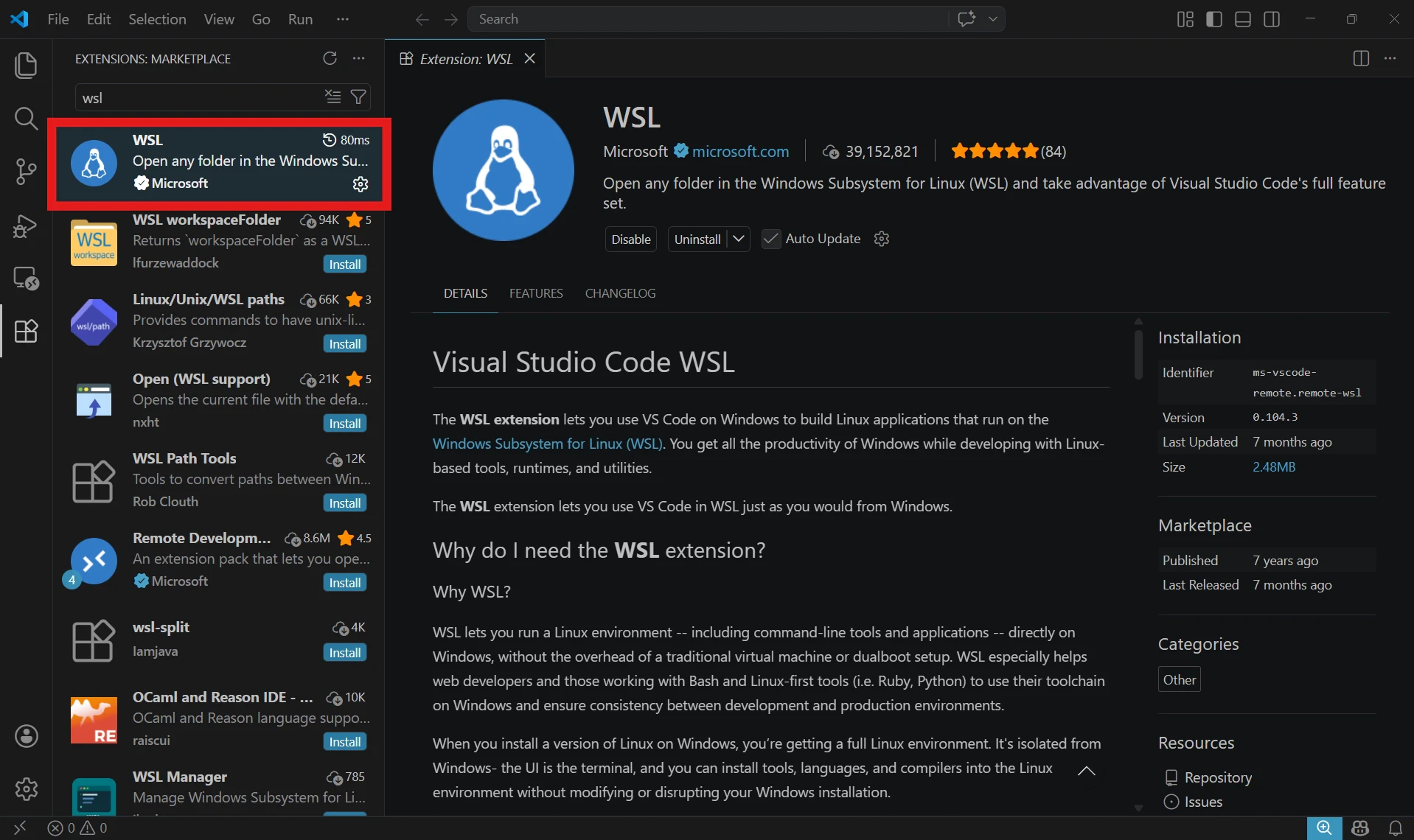The image size is (1414, 840).
Task: Open editor more actions menu
Action: (x=1390, y=58)
